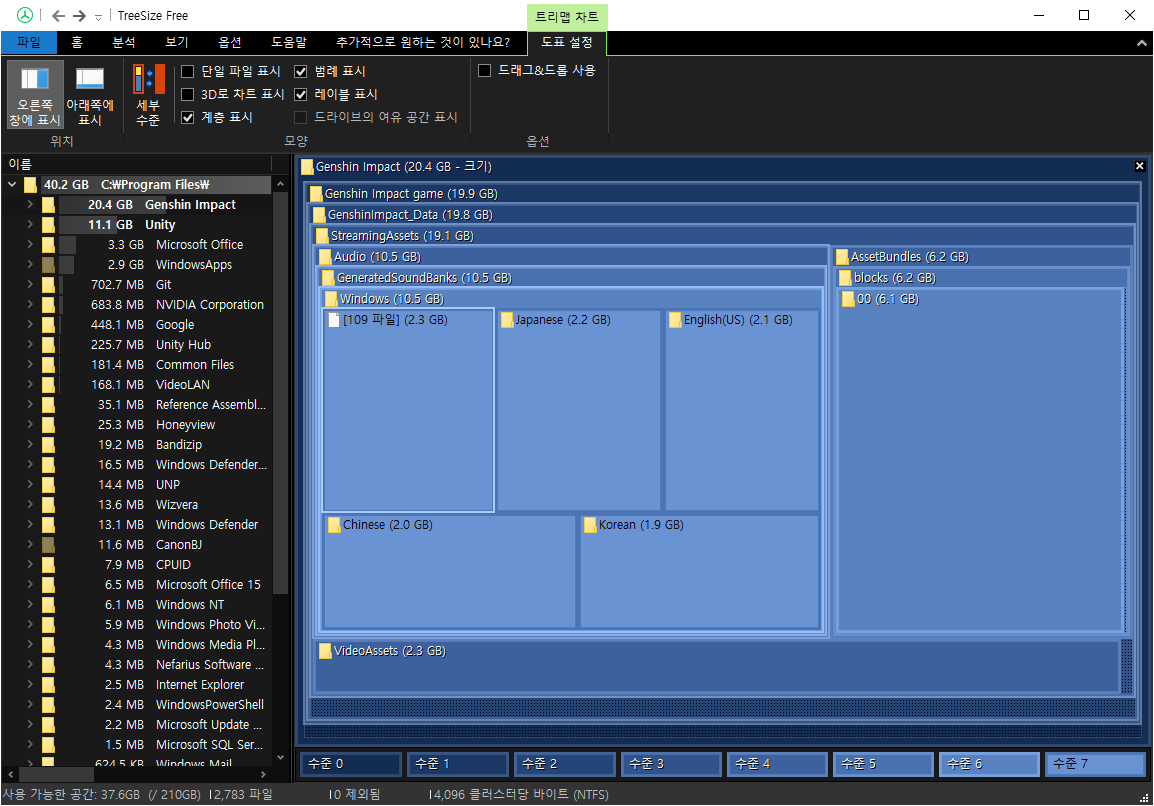Click the Genshin Impact game folder icon in treemap

(316, 194)
